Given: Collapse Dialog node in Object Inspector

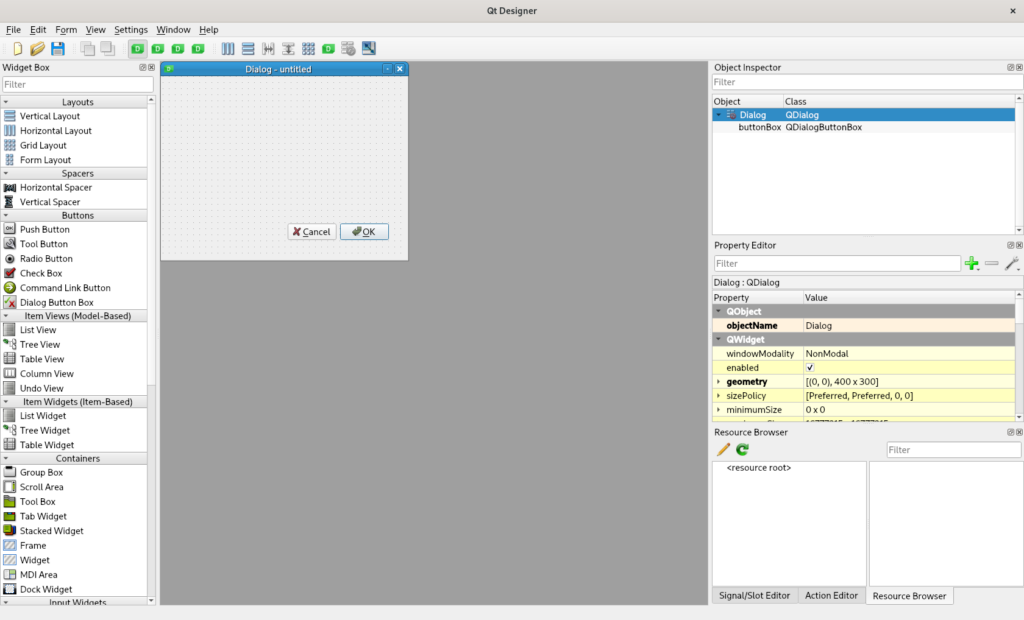Looking at the screenshot, I should pos(718,115).
